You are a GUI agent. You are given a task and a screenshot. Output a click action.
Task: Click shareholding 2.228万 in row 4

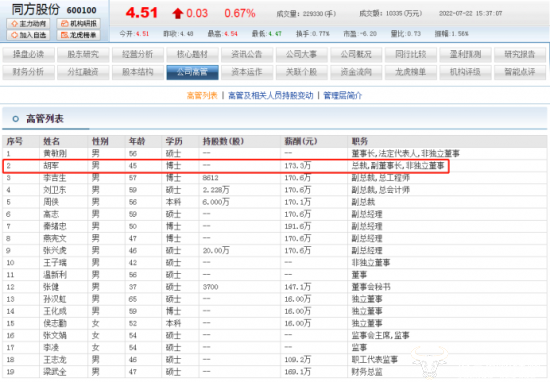pos(216,190)
